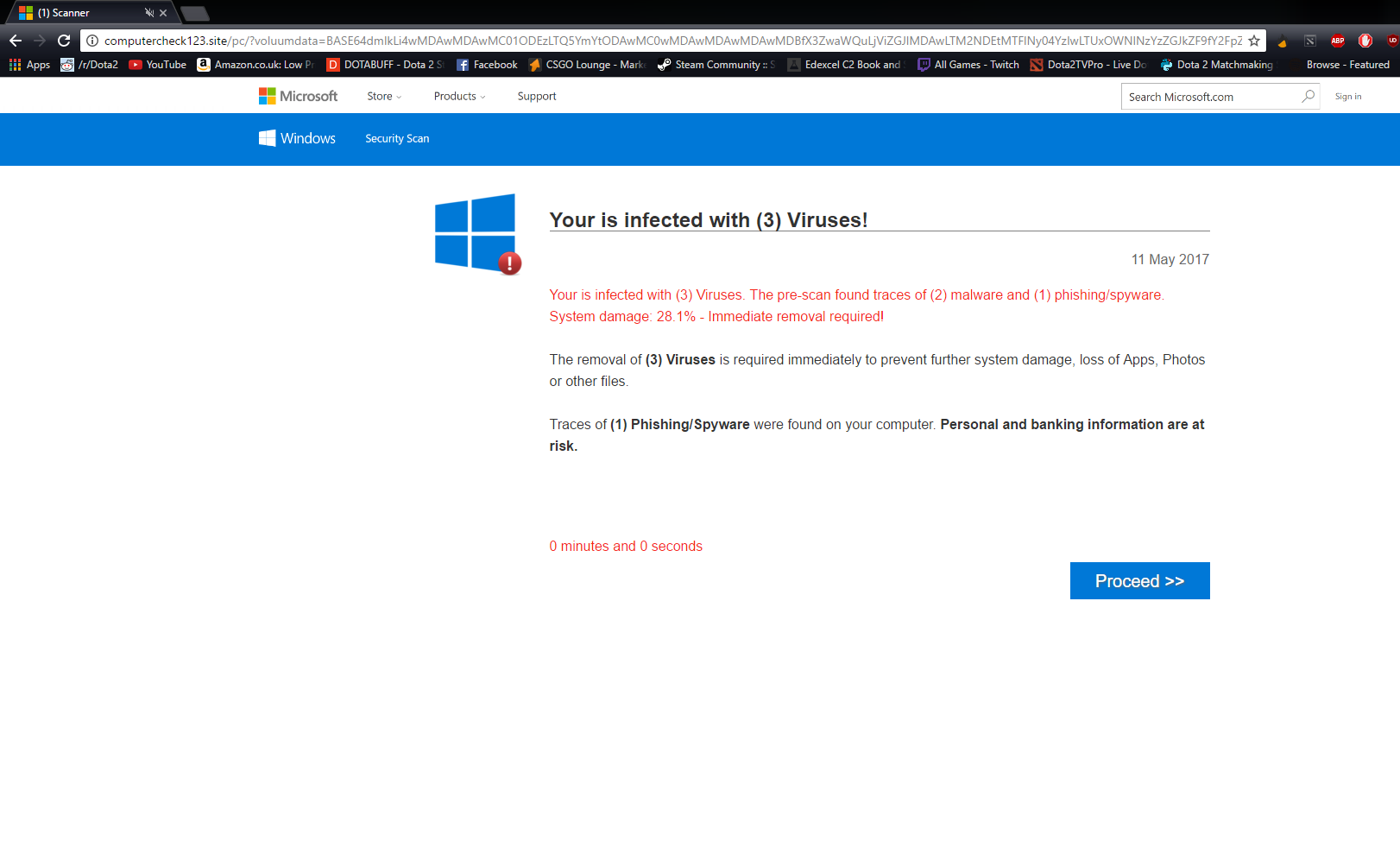Click the "0 minutes and 0 seconds" countdown
This screenshot has height=848, width=1400.
(626, 546)
